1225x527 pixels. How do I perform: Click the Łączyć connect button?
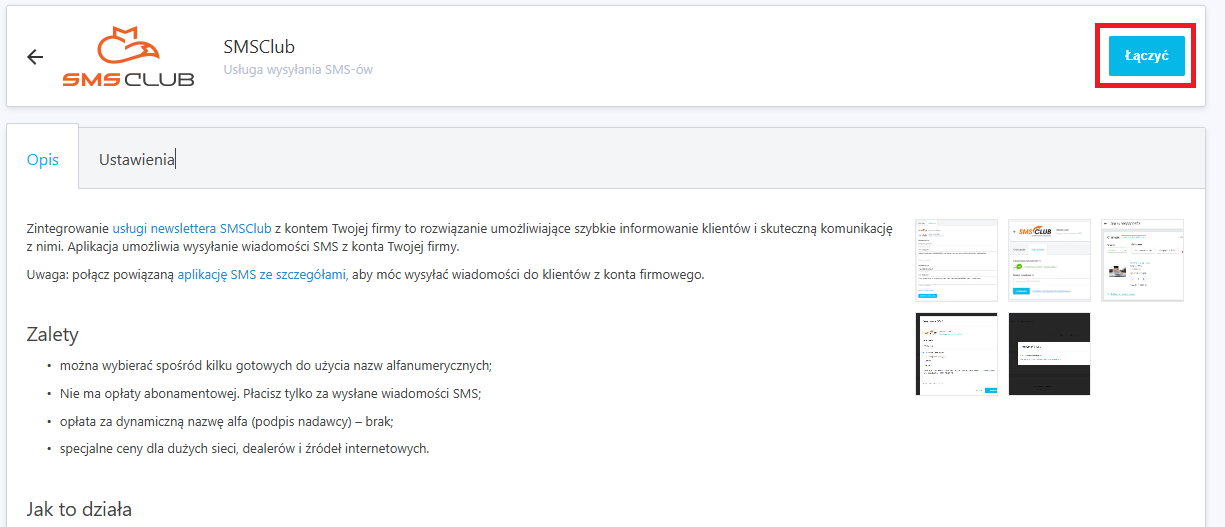pyautogui.click(x=1146, y=56)
